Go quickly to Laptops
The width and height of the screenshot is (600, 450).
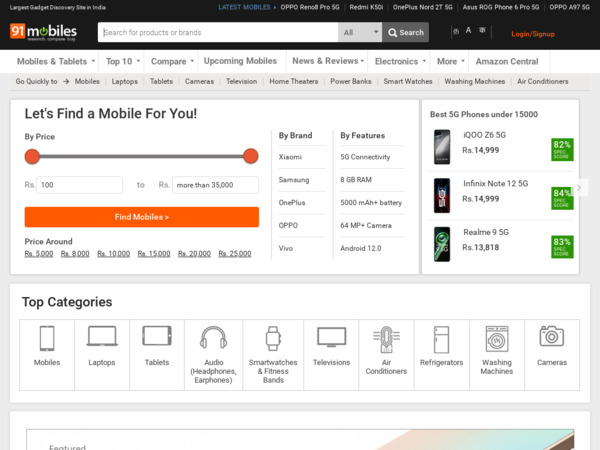[124, 82]
